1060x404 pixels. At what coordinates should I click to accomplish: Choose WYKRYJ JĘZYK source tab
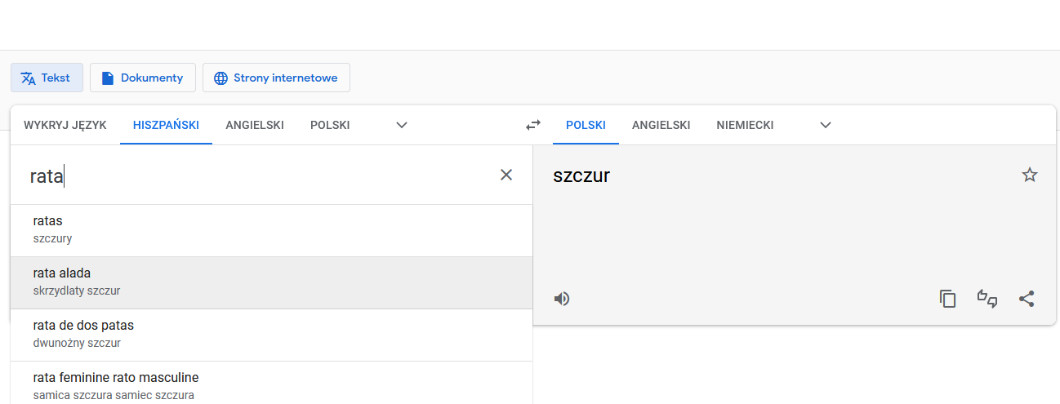click(65, 125)
